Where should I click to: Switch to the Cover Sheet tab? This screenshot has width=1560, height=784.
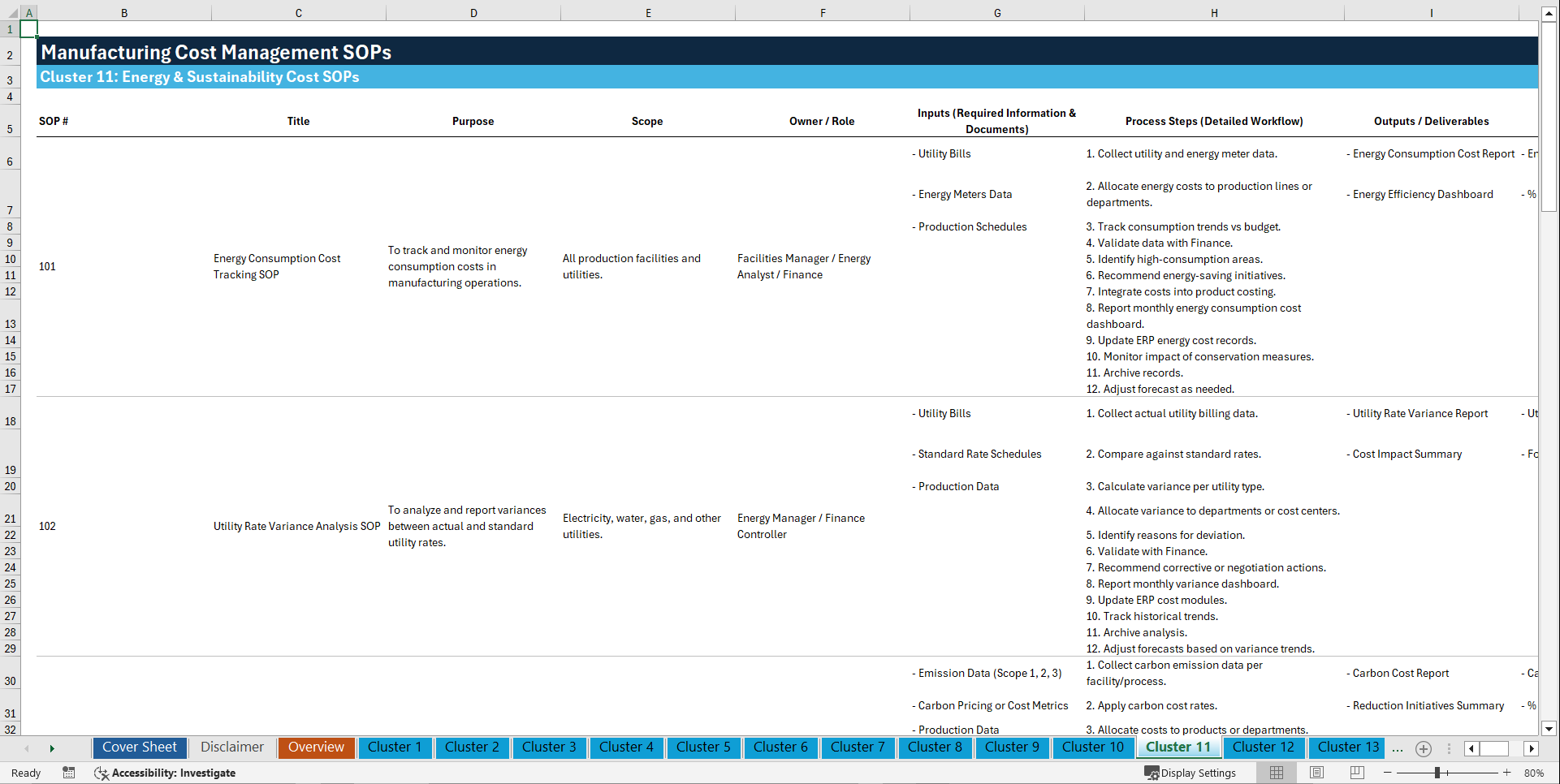pyautogui.click(x=139, y=747)
